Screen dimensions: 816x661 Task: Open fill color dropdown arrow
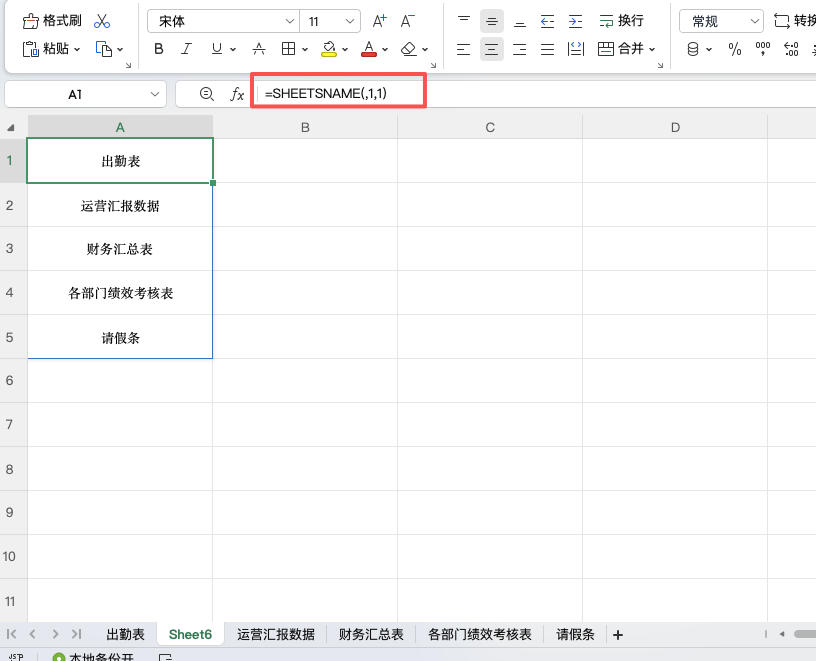345,49
